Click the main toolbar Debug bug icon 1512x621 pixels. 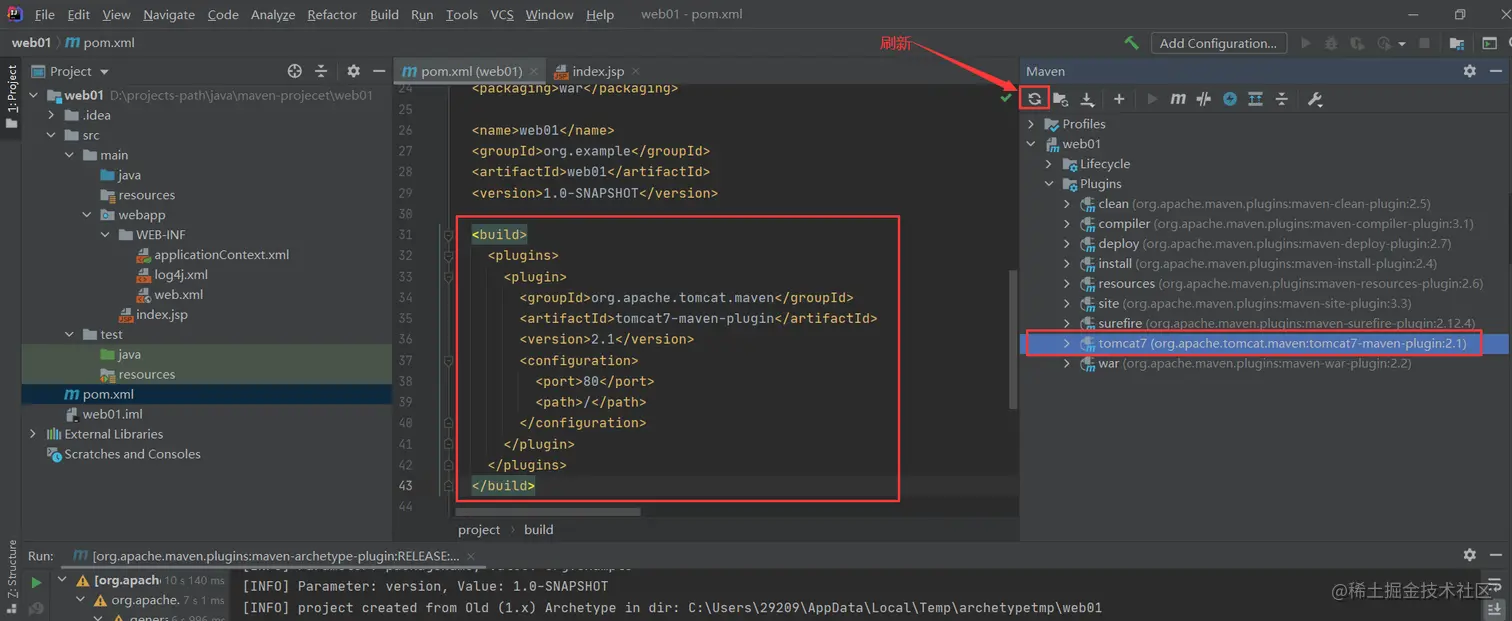click(1331, 43)
